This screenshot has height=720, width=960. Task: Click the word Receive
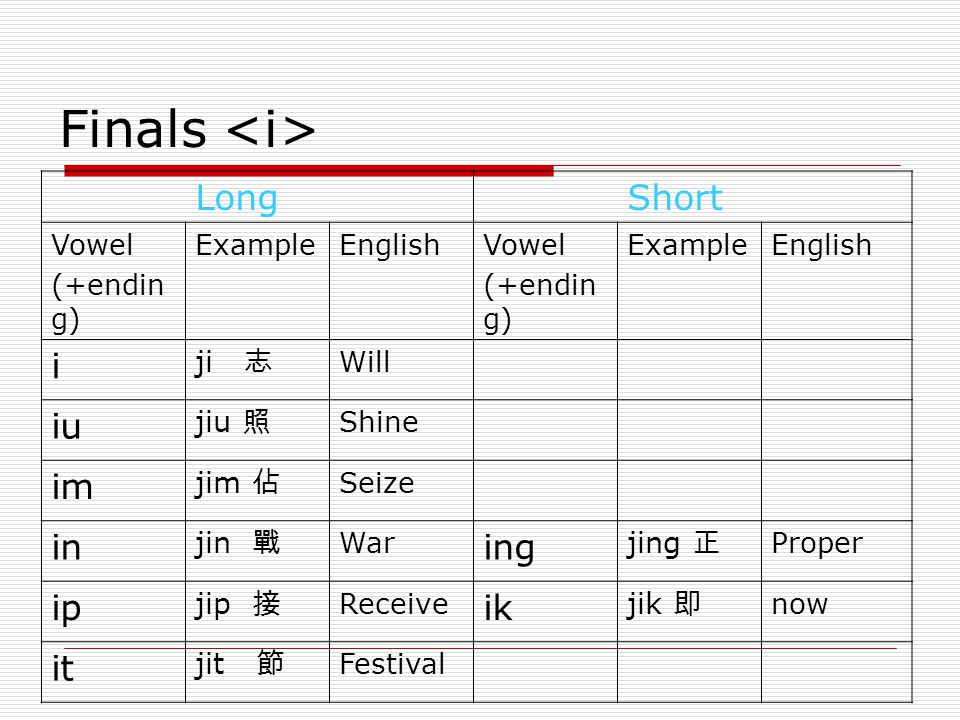[394, 604]
